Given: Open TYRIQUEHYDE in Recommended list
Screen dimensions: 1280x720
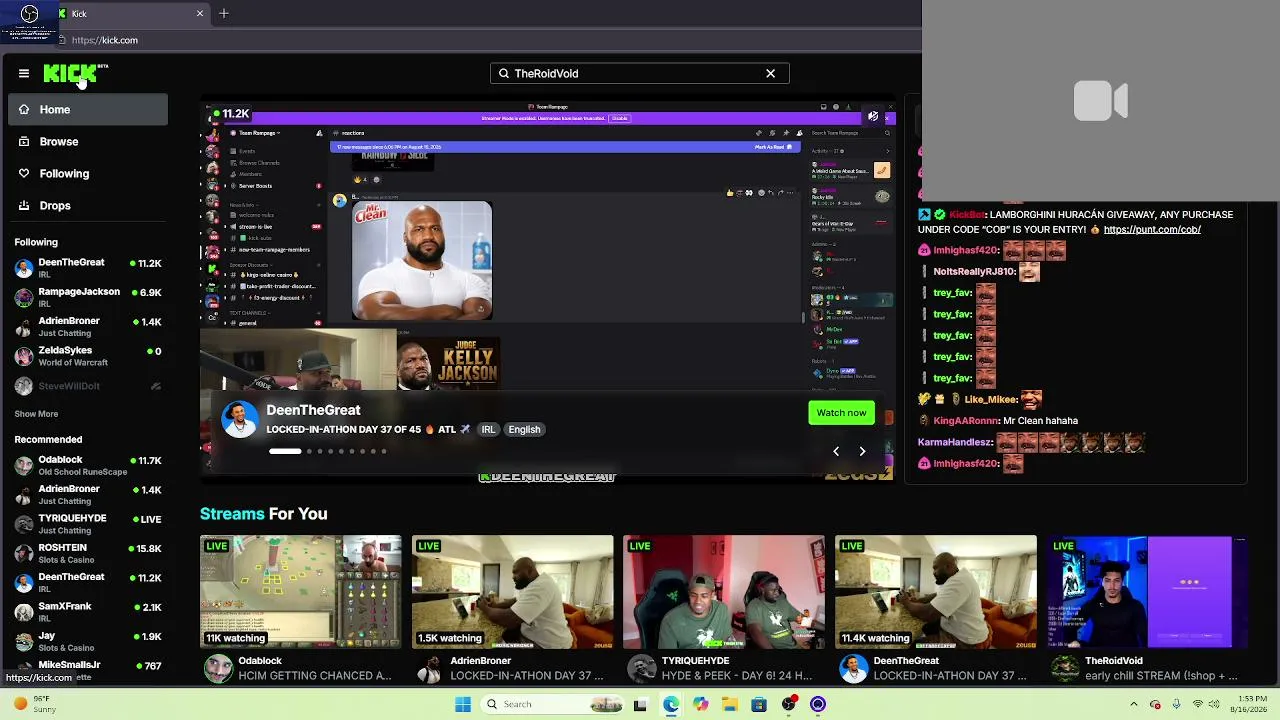Looking at the screenshot, I should 88,524.
